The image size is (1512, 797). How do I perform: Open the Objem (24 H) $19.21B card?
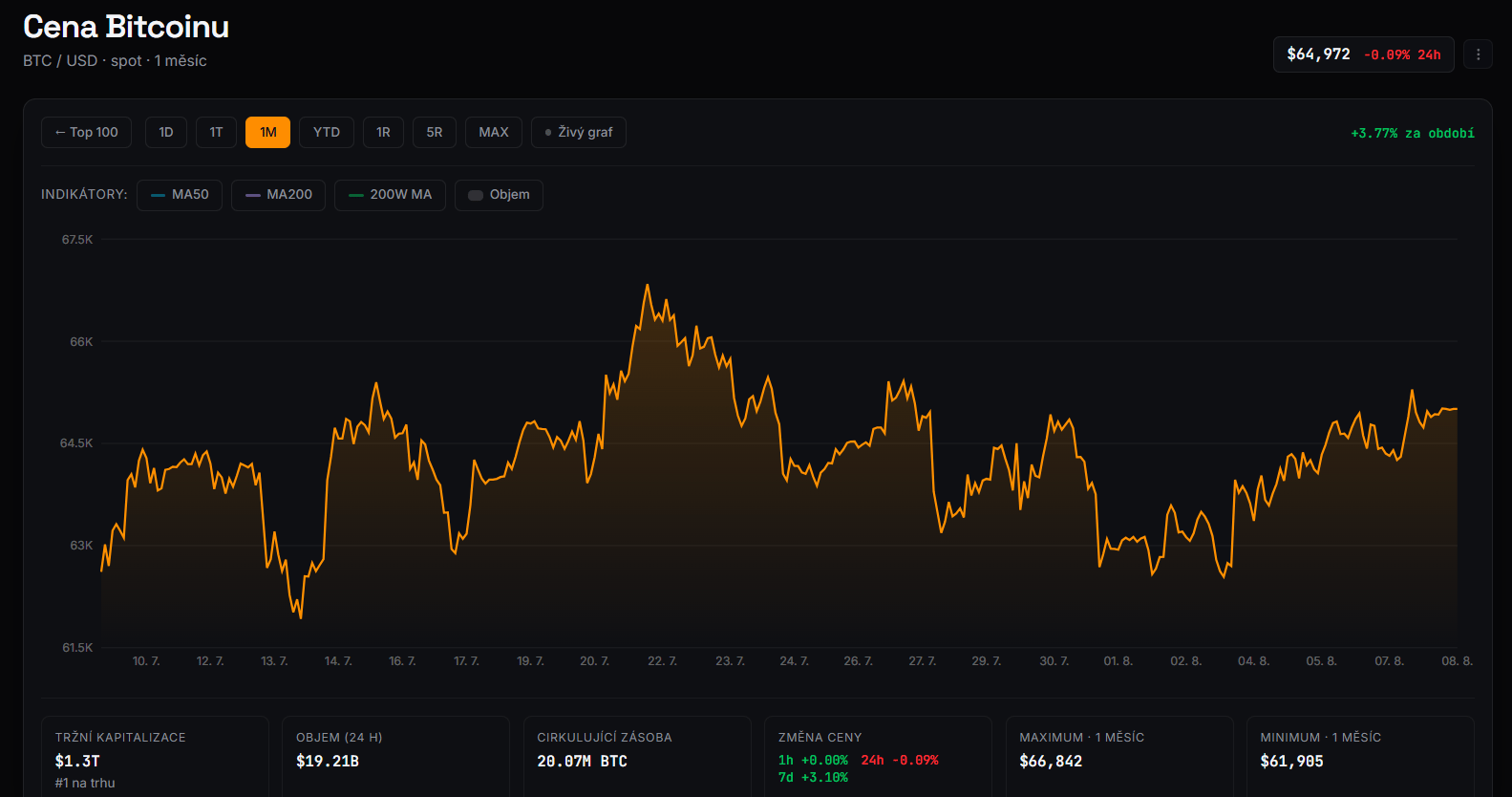pyautogui.click(x=395, y=757)
